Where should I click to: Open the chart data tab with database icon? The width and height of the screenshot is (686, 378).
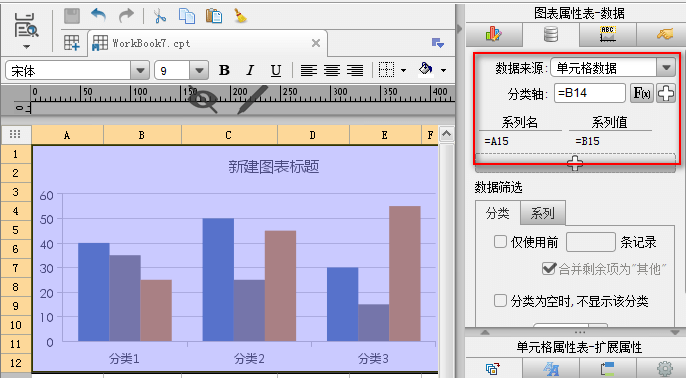[551, 34]
